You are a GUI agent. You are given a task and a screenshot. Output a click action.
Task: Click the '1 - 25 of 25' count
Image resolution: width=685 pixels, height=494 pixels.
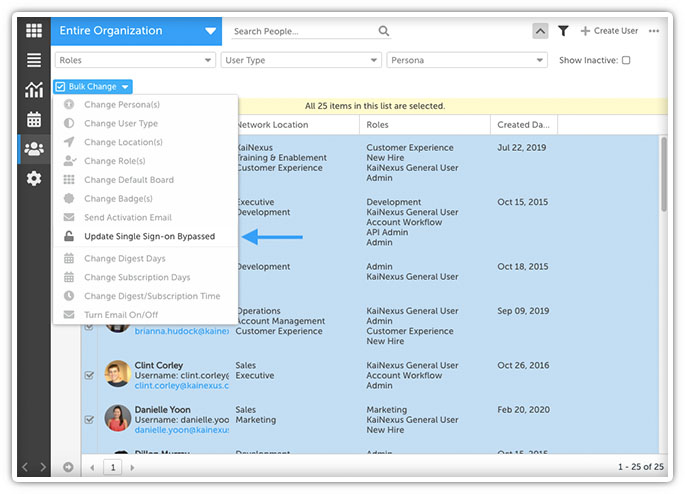click(640, 467)
